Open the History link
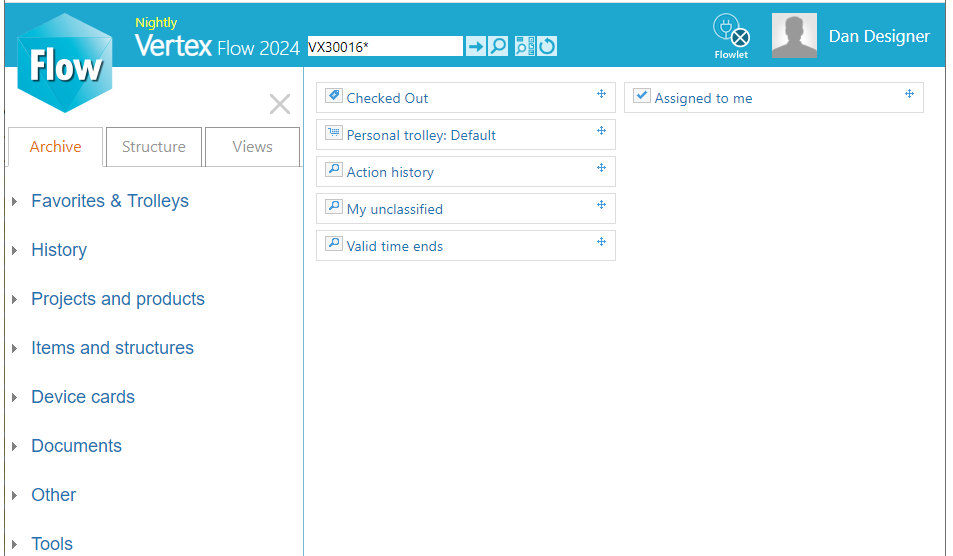 tap(59, 250)
